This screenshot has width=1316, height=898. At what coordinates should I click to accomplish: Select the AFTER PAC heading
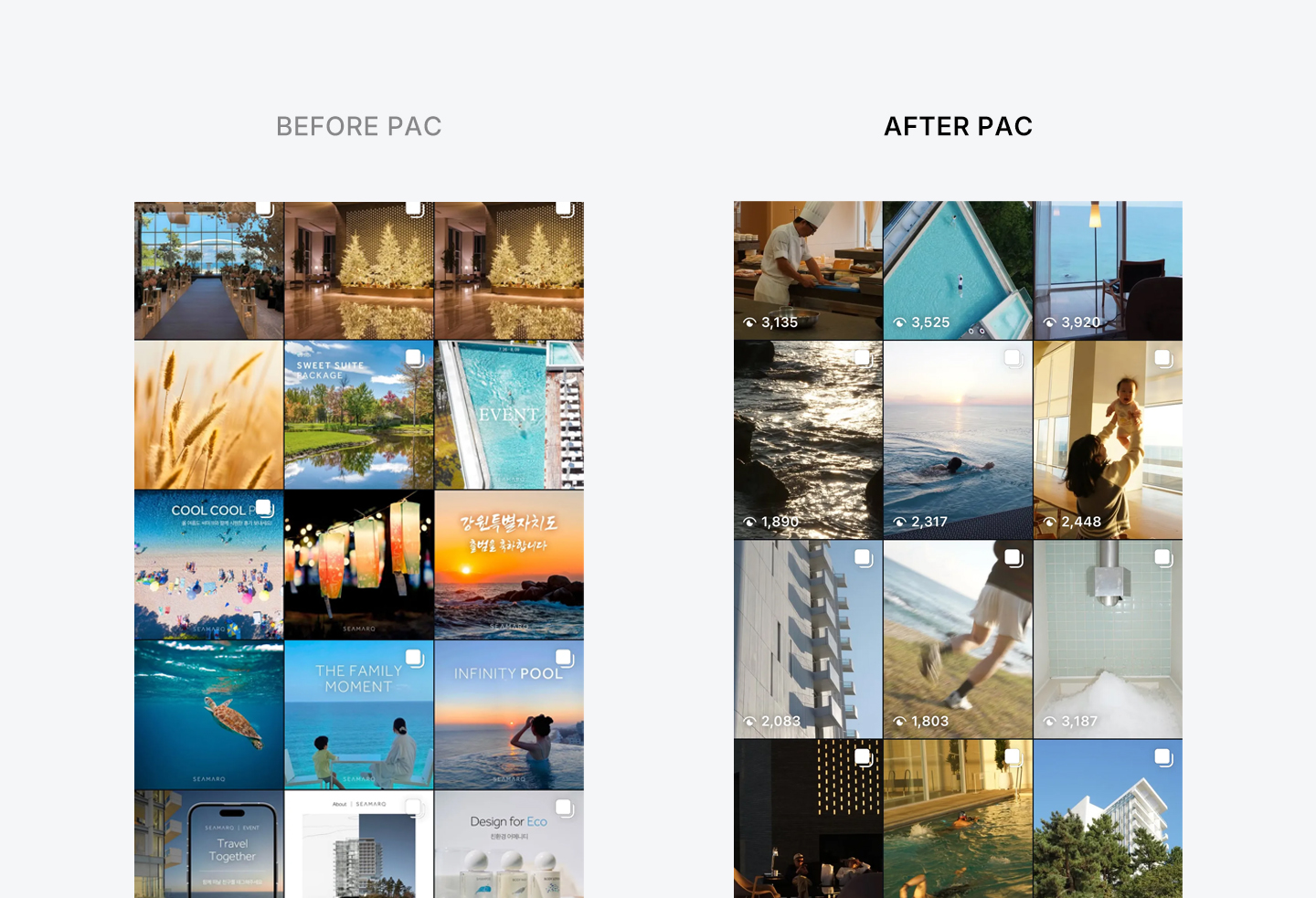coord(959,126)
